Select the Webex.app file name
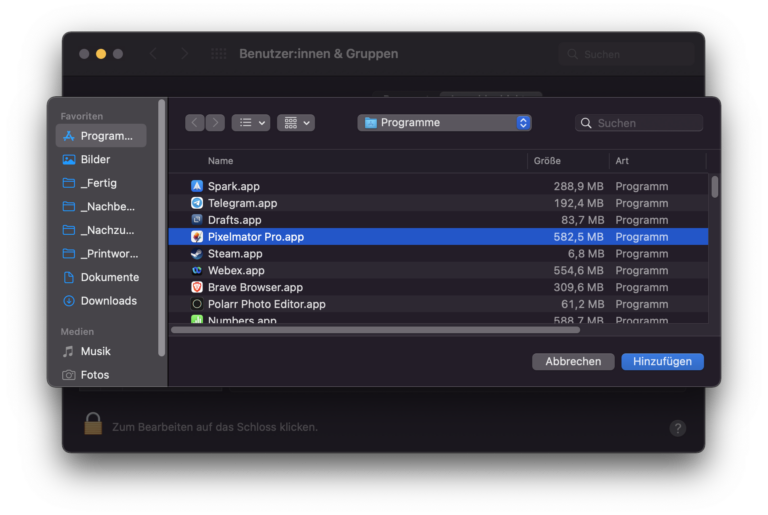768x515 pixels. tap(236, 270)
